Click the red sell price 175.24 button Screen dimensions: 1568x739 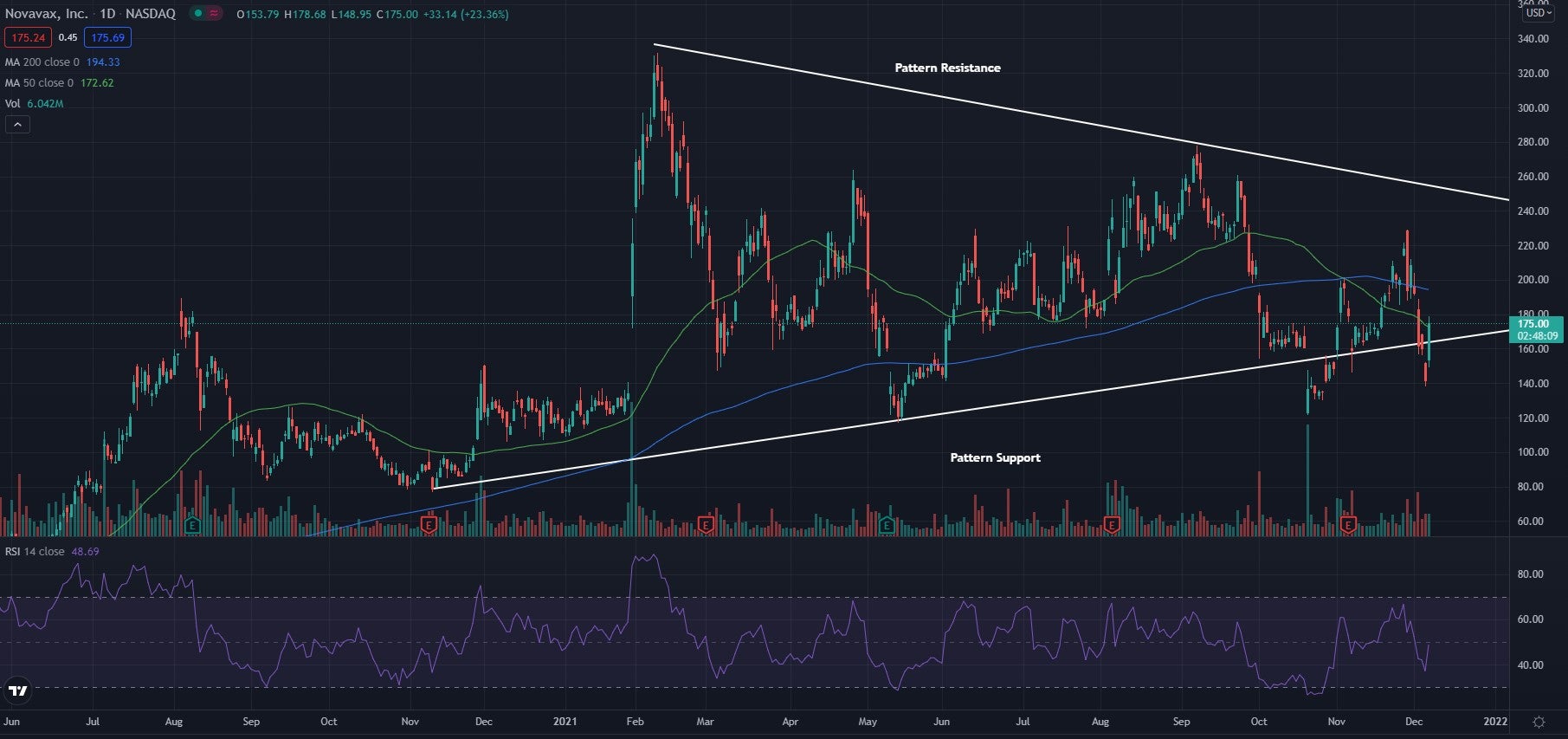coord(29,37)
